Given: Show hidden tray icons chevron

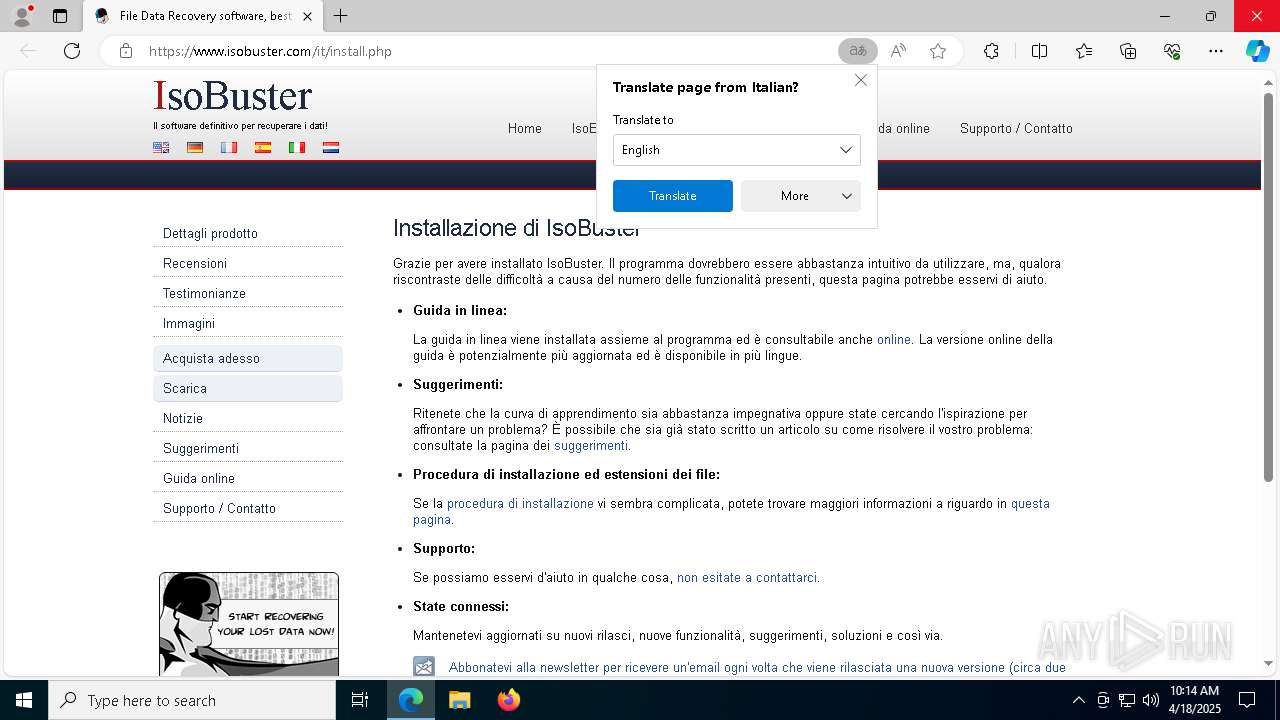Looking at the screenshot, I should (1078, 700).
